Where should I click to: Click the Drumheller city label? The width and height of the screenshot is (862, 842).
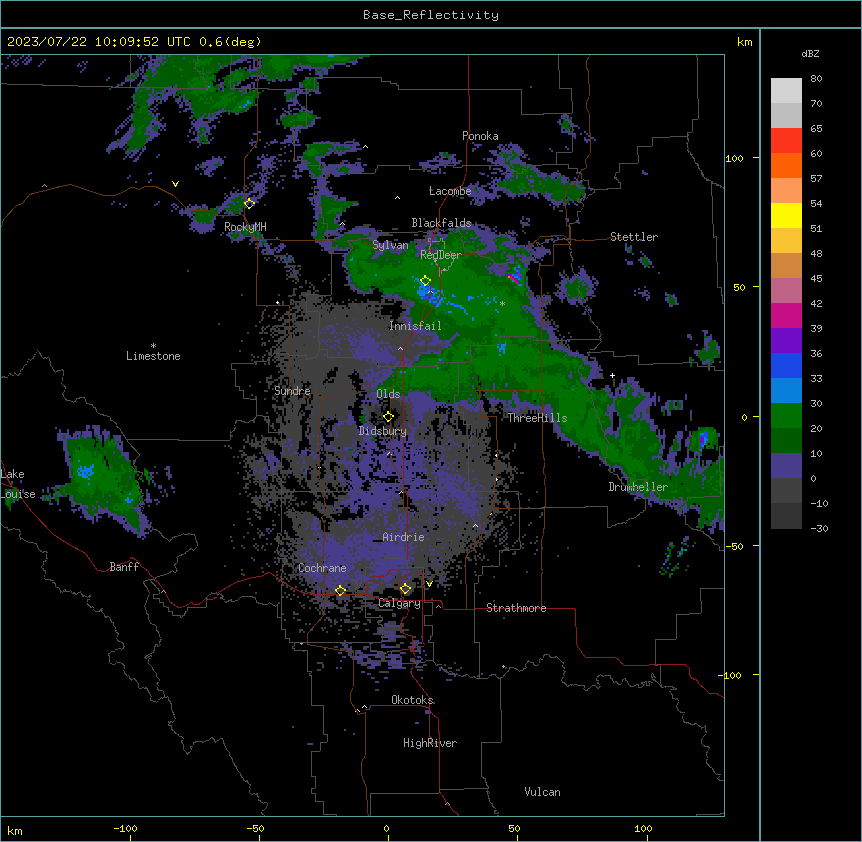click(638, 487)
